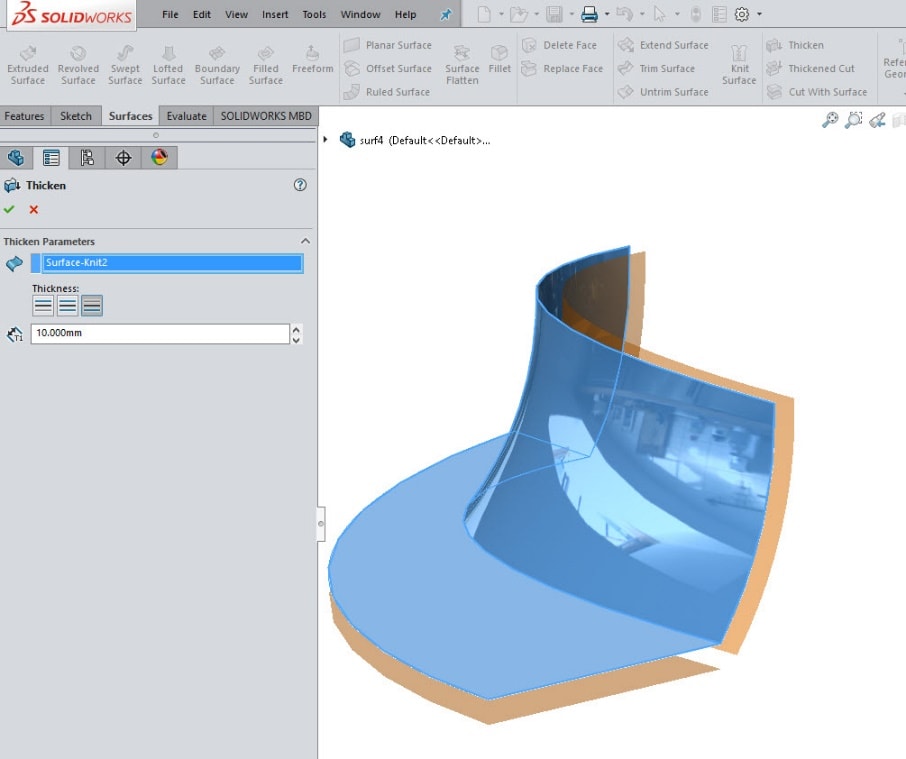Cancel Thicken with red X
The height and width of the screenshot is (759, 906).
(34, 209)
